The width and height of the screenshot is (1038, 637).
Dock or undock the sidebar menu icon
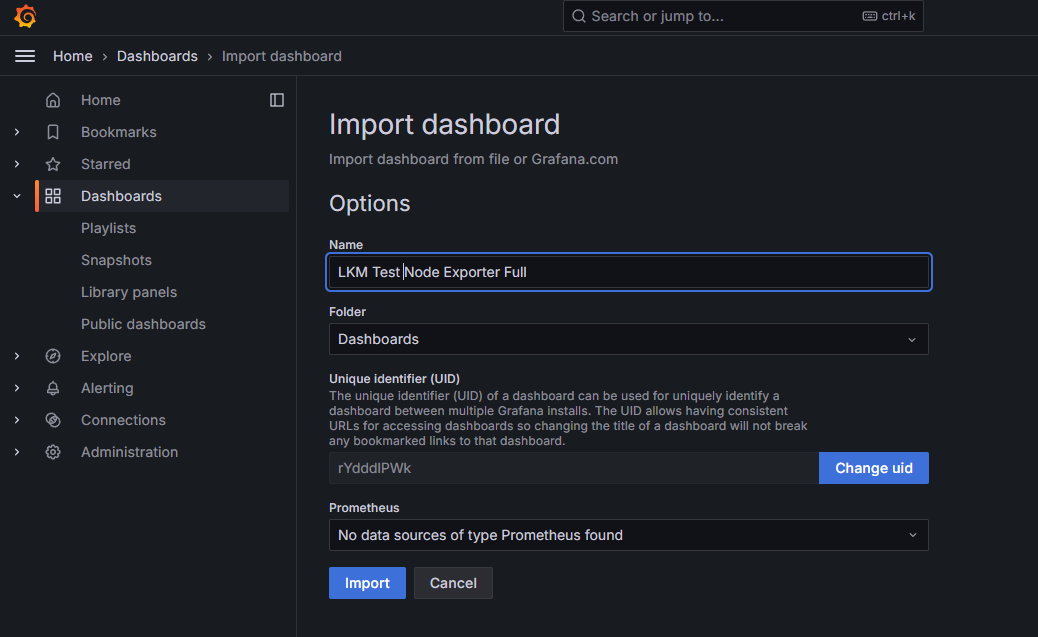[277, 100]
